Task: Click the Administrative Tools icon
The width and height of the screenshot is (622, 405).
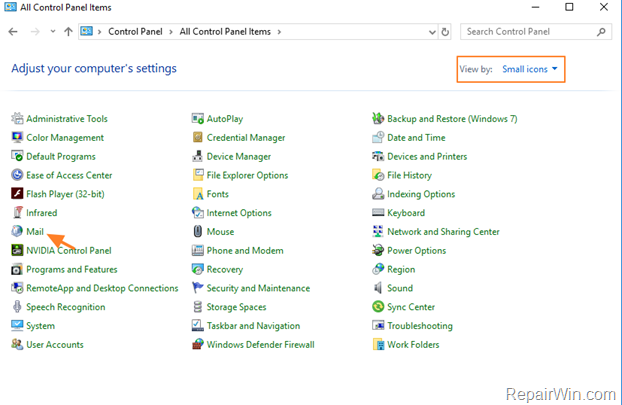Action: point(17,118)
